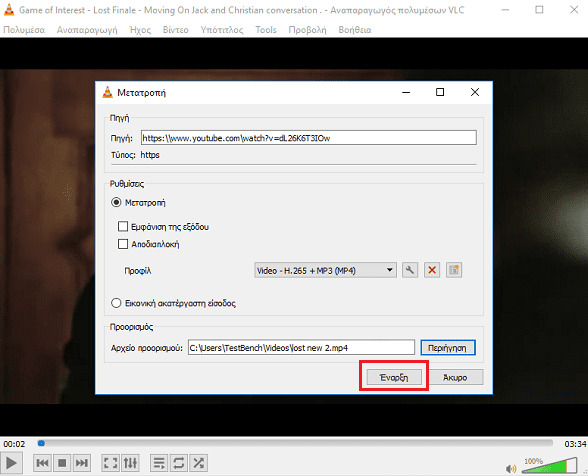Create a new profile with the list icon
The image size is (588, 476).
click(454, 270)
